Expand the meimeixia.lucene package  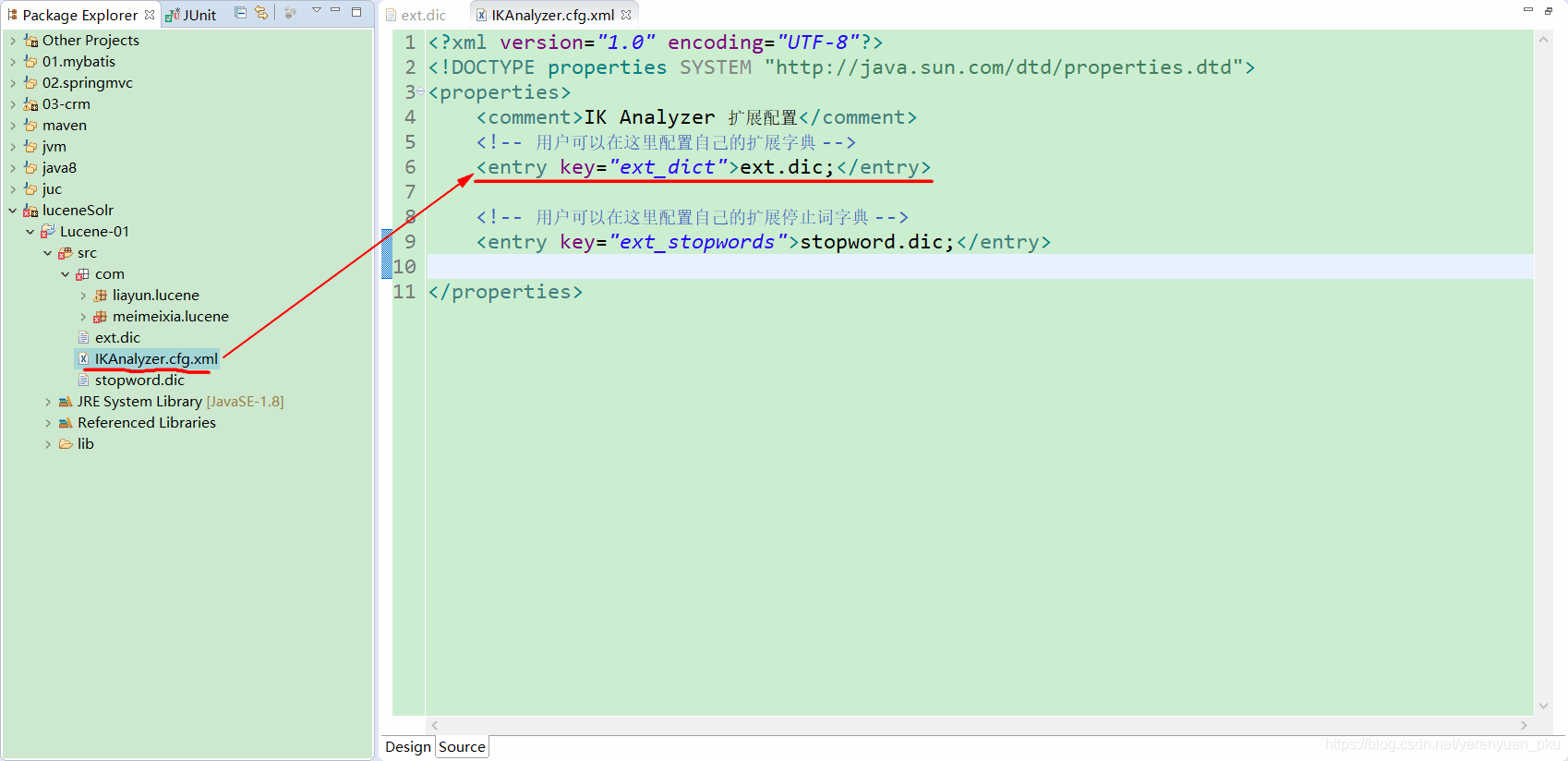click(83, 317)
